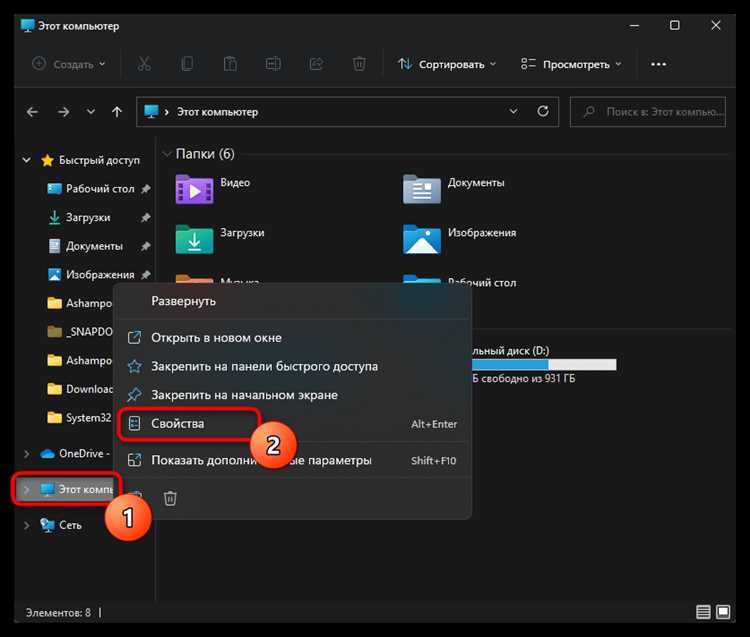
Task: Open the Загрузки folder in main pane
Action: pyautogui.click(x=194, y=239)
